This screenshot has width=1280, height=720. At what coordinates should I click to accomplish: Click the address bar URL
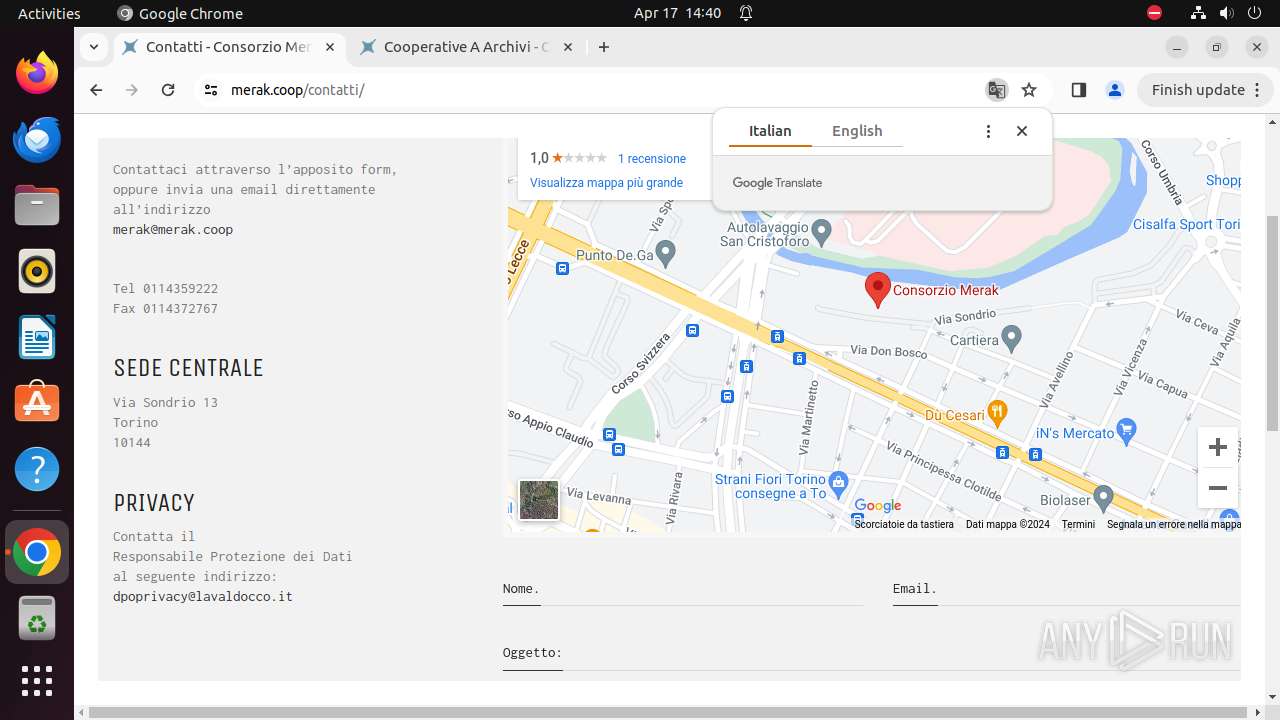pyautogui.click(x=297, y=90)
